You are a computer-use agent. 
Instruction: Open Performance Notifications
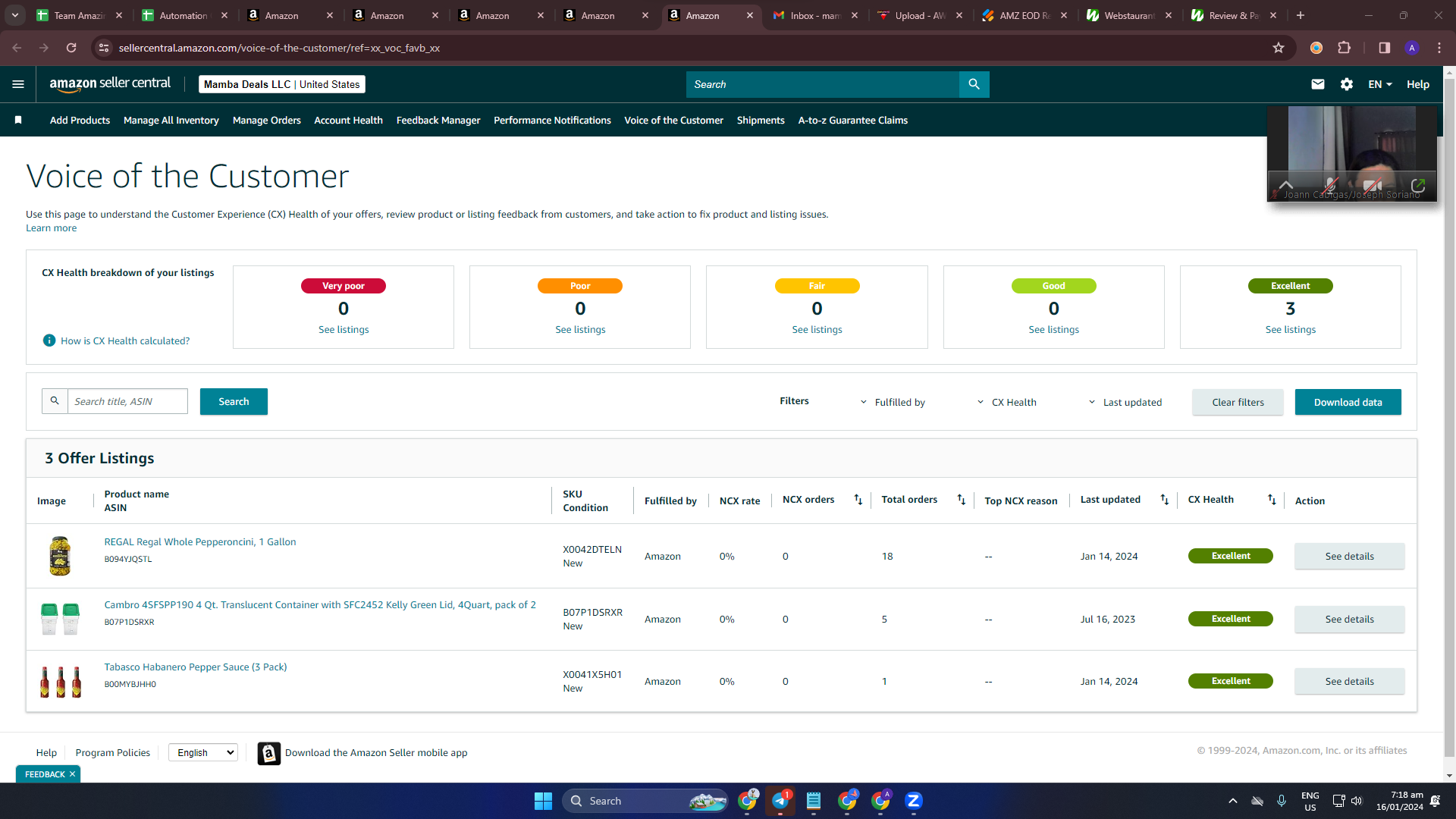552,120
